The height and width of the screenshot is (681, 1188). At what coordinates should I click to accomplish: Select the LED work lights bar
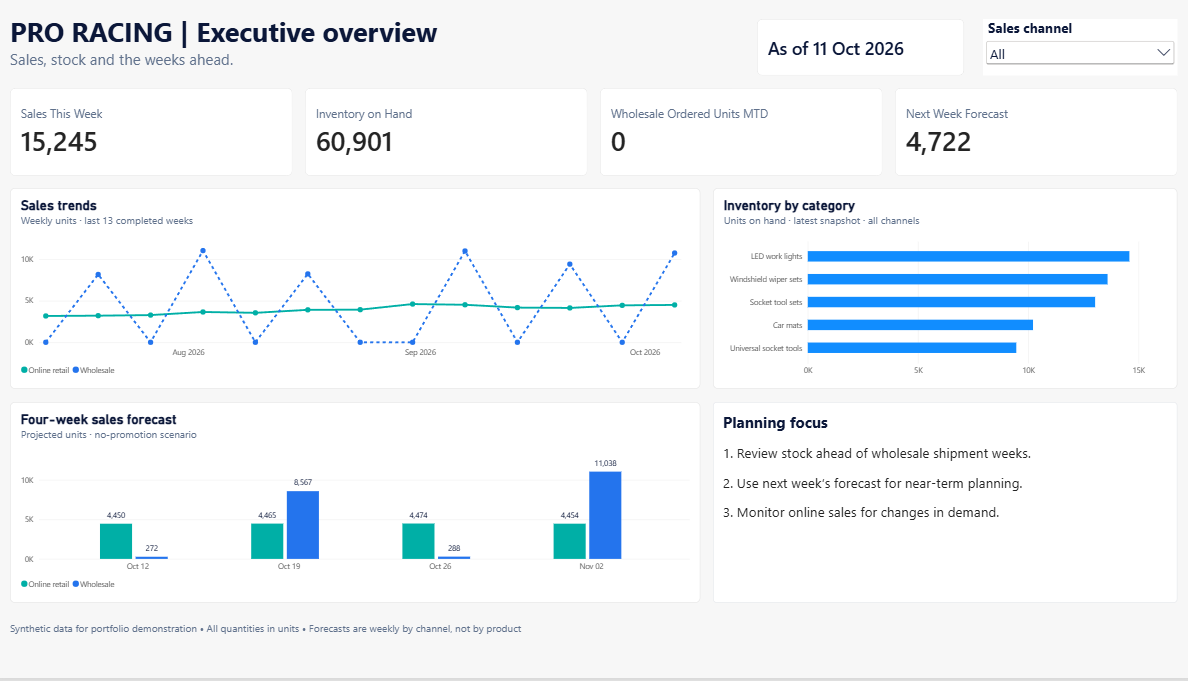[968, 256]
